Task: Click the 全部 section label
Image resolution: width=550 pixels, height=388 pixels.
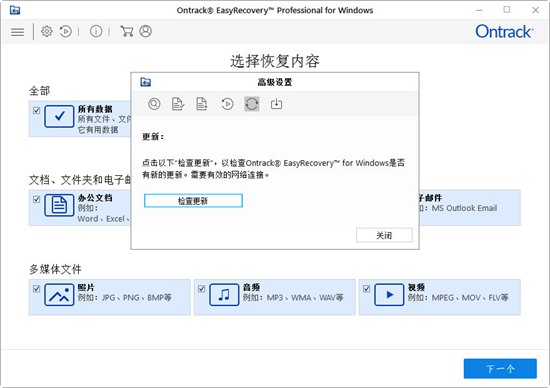Action: (x=39, y=91)
